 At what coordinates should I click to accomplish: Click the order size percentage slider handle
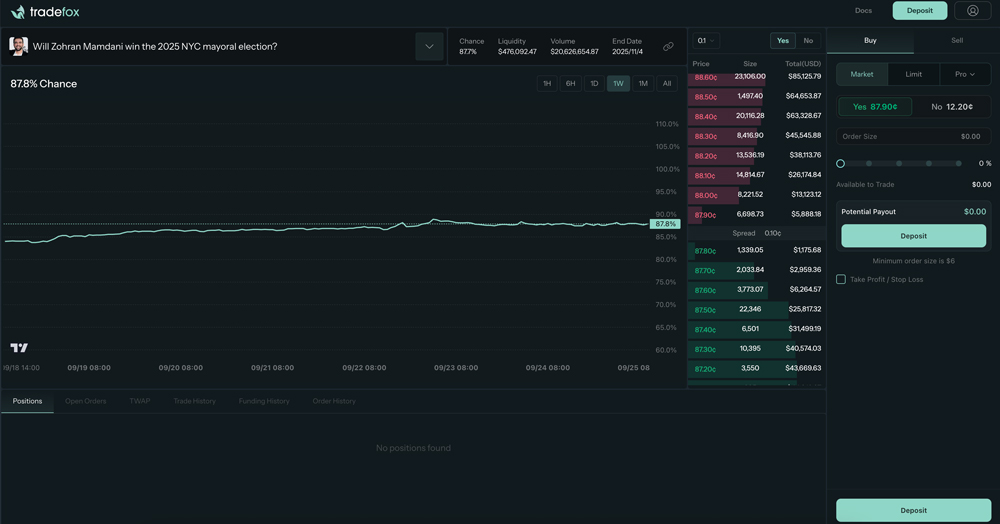tap(840, 163)
